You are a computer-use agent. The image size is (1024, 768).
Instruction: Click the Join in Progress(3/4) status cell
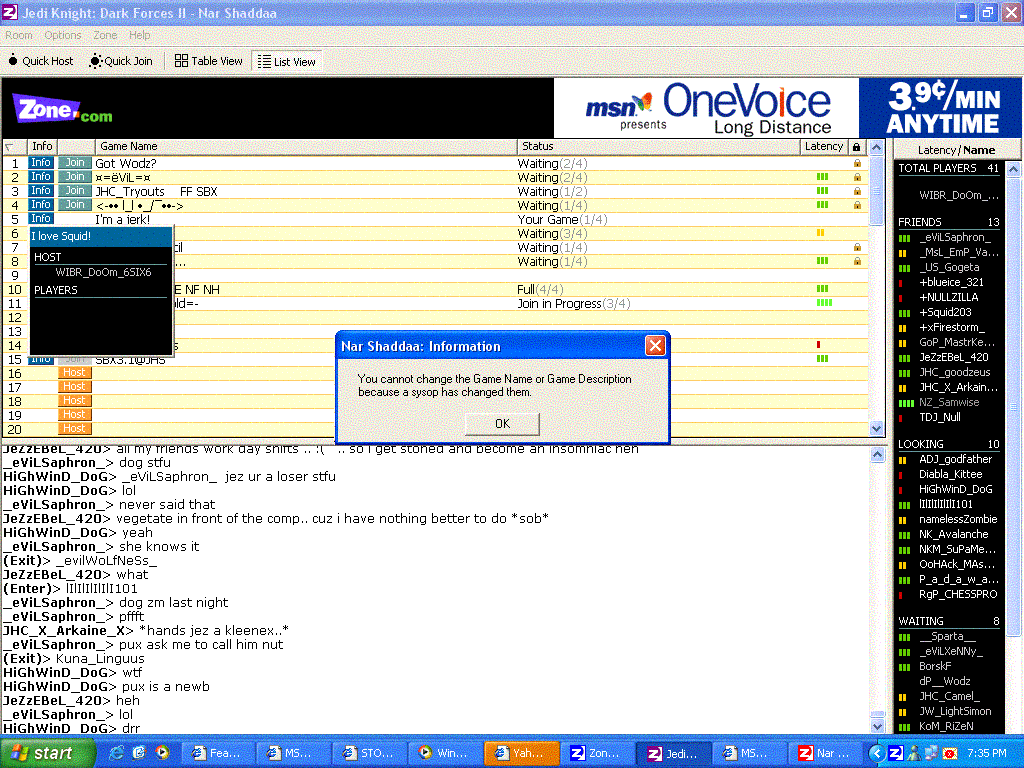(x=573, y=304)
